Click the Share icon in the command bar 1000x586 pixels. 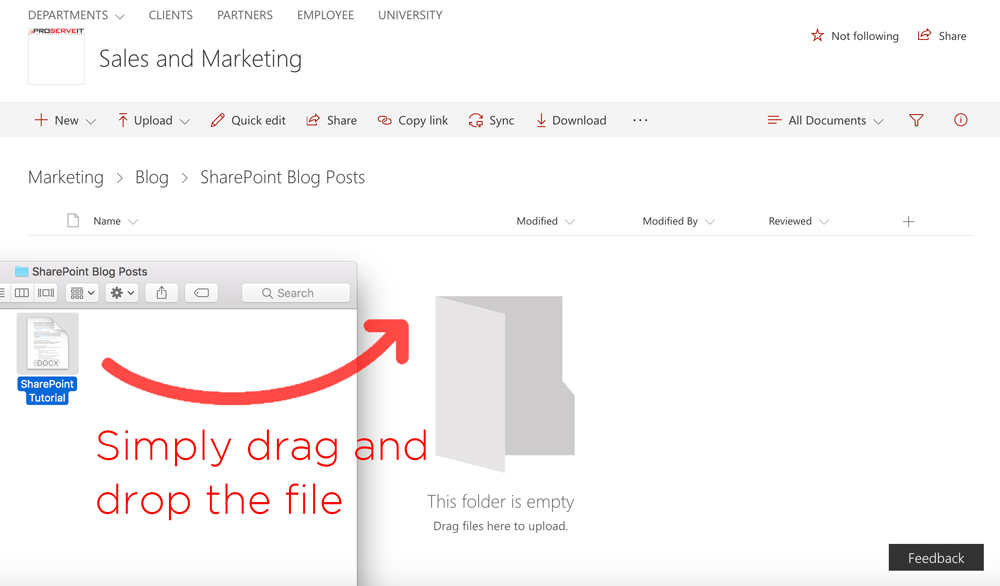point(313,120)
